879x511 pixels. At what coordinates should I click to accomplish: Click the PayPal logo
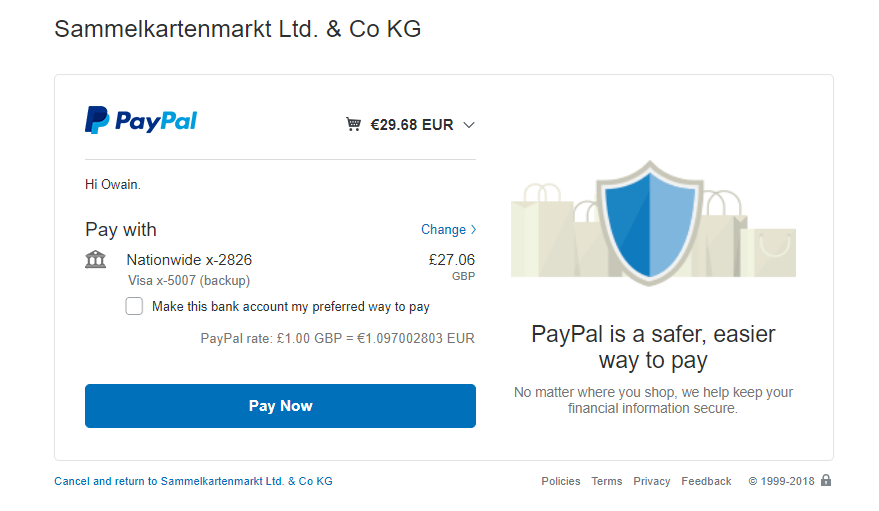coord(141,120)
